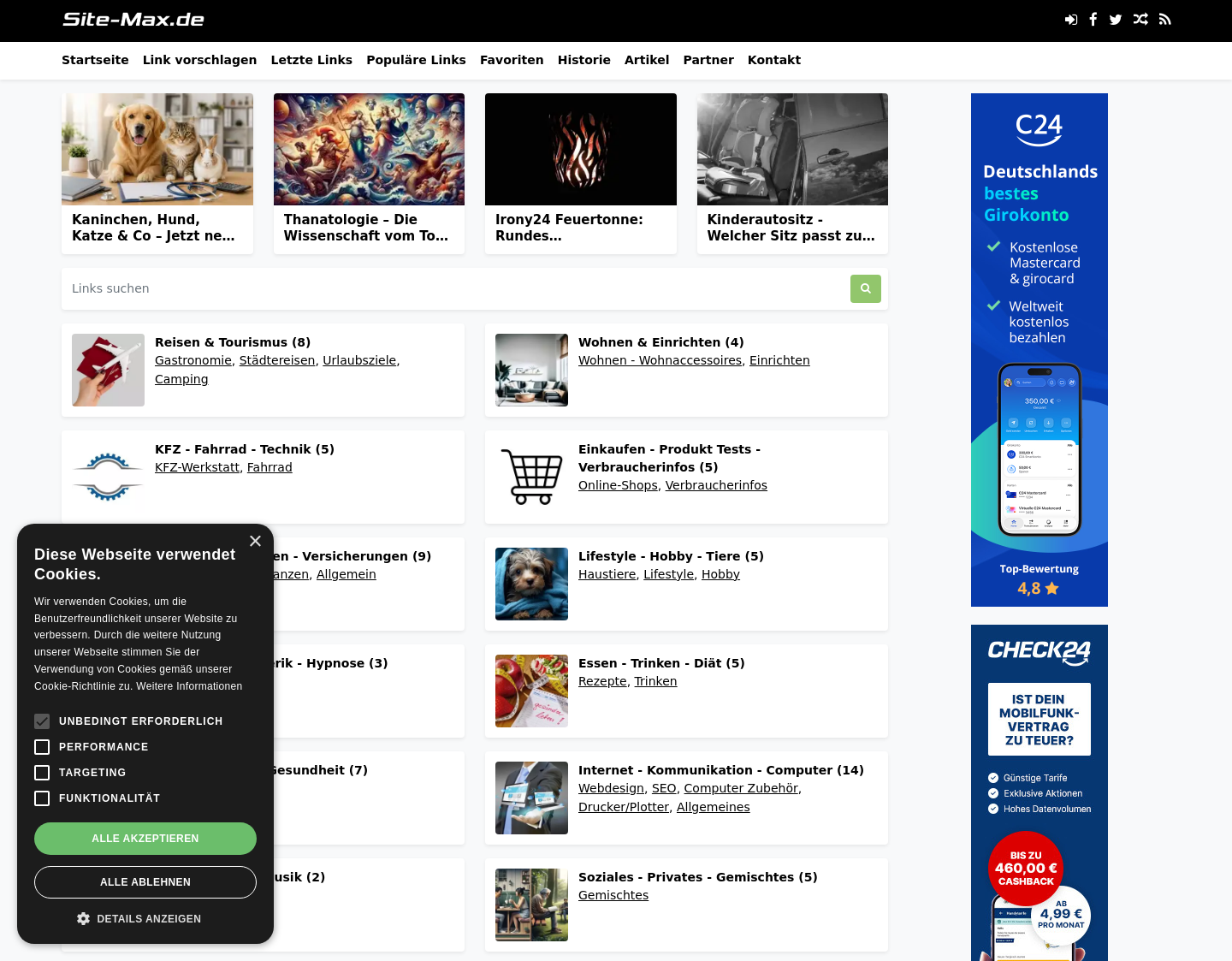
Task: Click the green search magnifier button
Action: pos(866,288)
